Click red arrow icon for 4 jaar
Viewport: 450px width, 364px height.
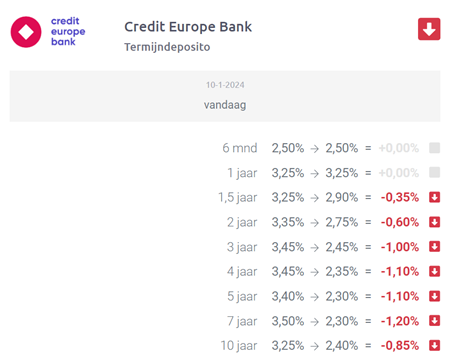(x=434, y=271)
